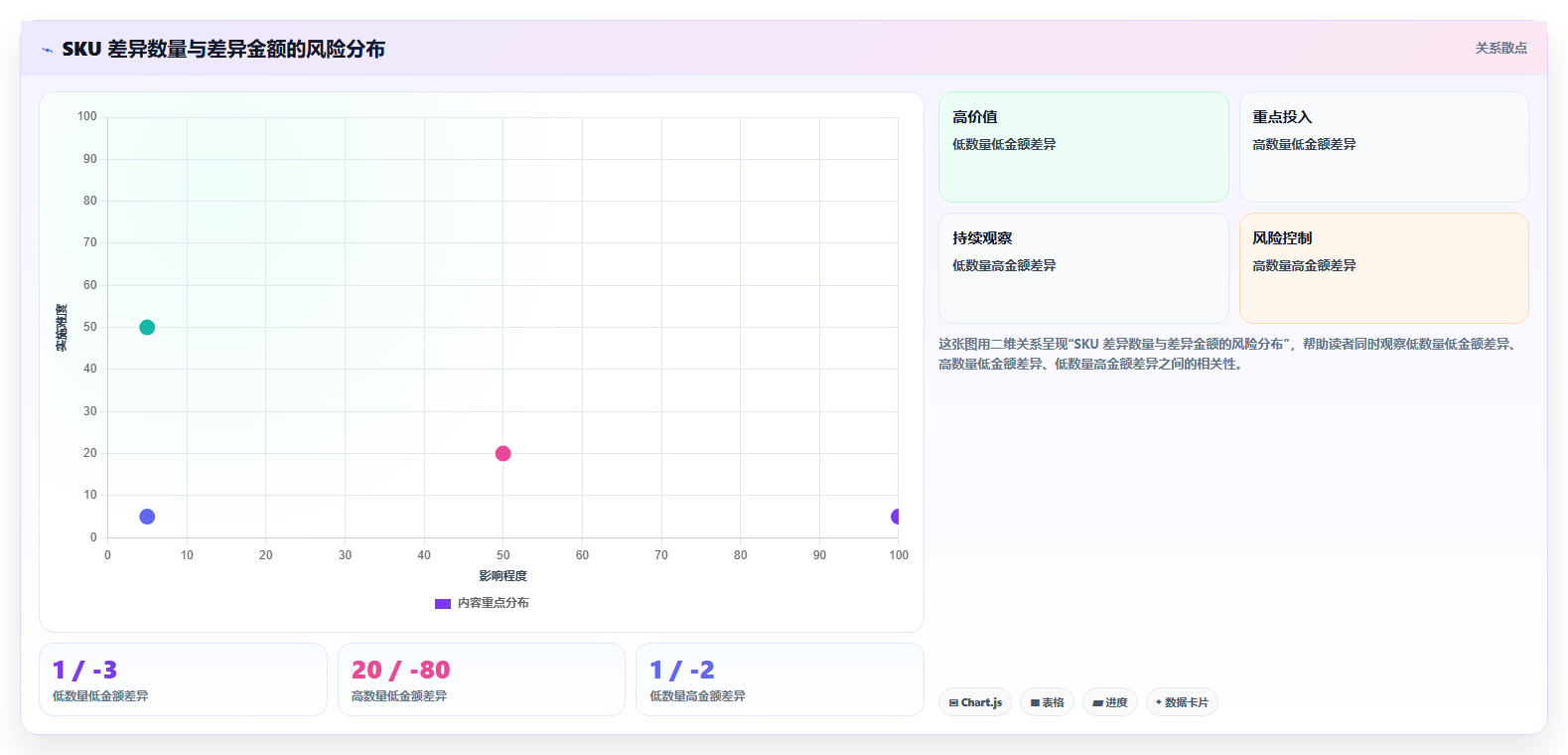Click the 实施难度 y-axis title

62,328
